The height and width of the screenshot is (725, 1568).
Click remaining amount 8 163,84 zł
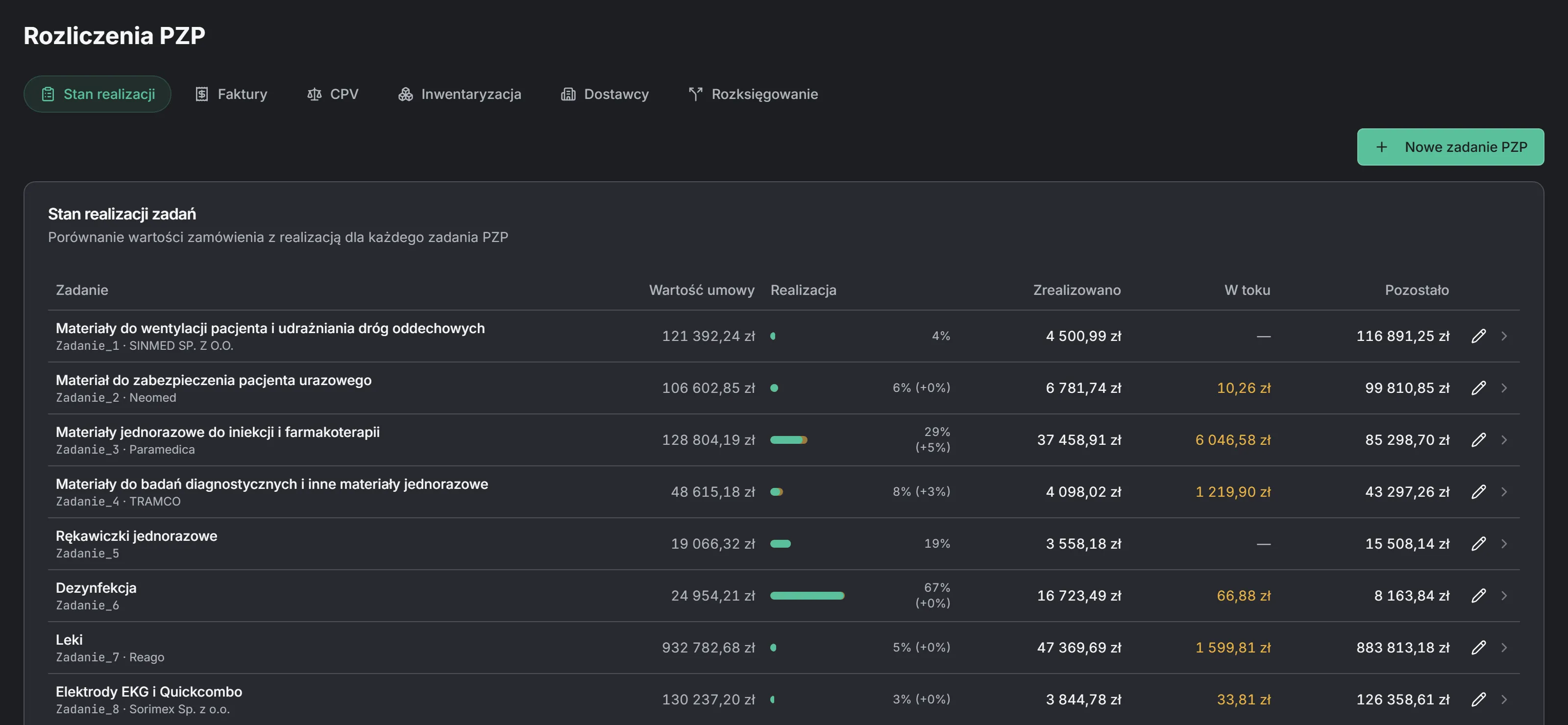(1412, 596)
